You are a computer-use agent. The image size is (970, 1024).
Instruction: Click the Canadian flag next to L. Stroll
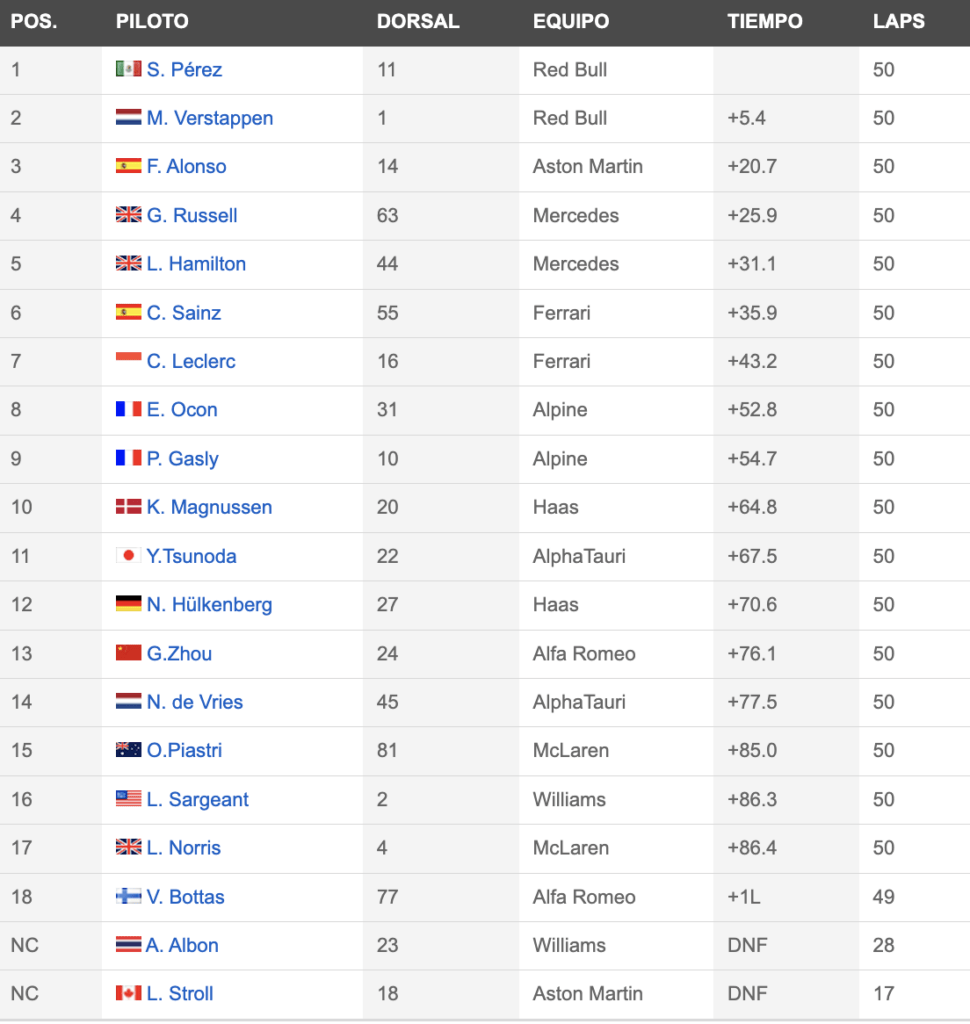tap(128, 993)
